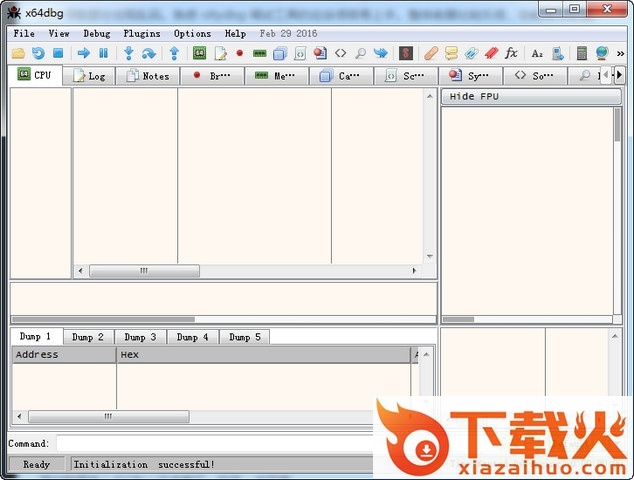The width and height of the screenshot is (634, 480).
Task: Click the Run arrow icon
Action: pos(84,53)
